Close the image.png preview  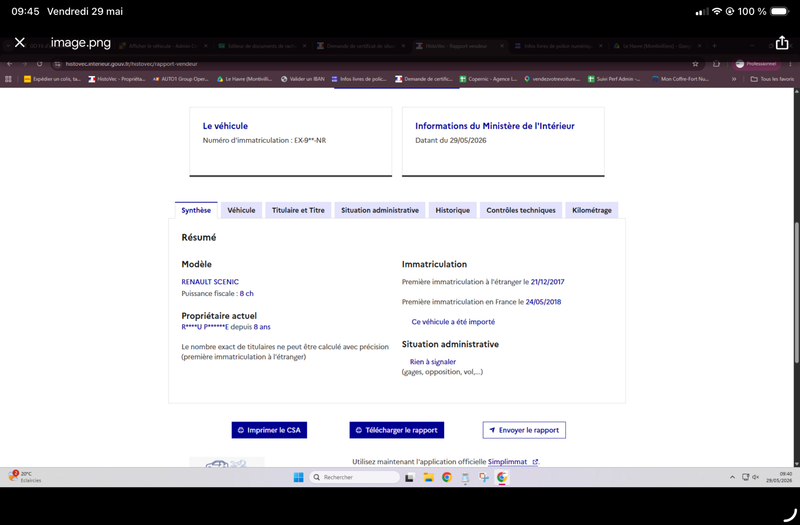tap(20, 42)
